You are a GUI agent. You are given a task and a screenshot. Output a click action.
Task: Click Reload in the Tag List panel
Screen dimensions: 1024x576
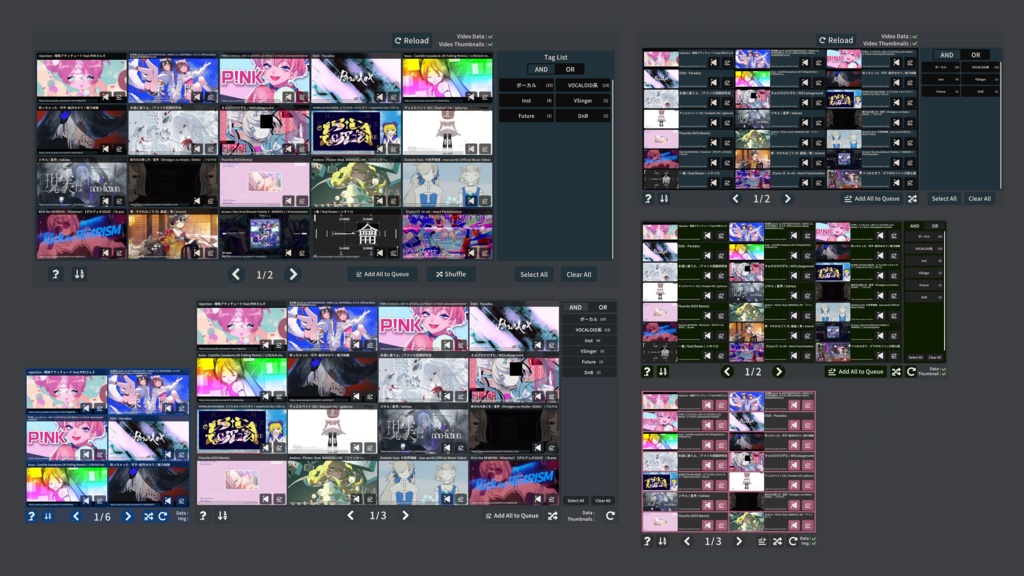(x=411, y=40)
